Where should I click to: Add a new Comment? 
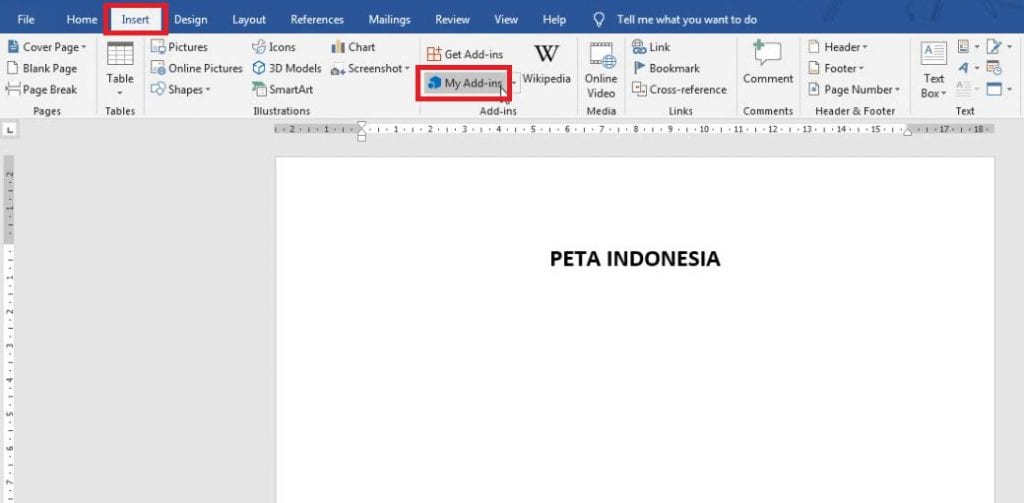pos(768,64)
